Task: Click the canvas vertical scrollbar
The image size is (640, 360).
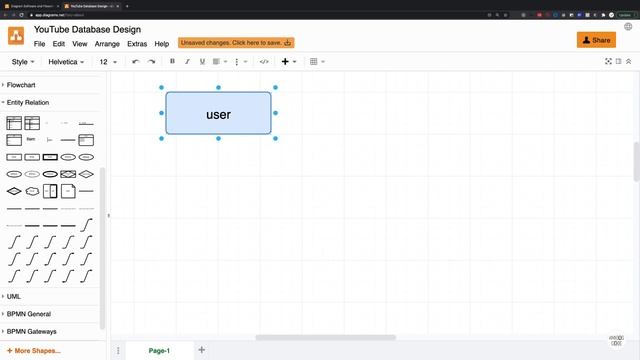Action: click(637, 162)
